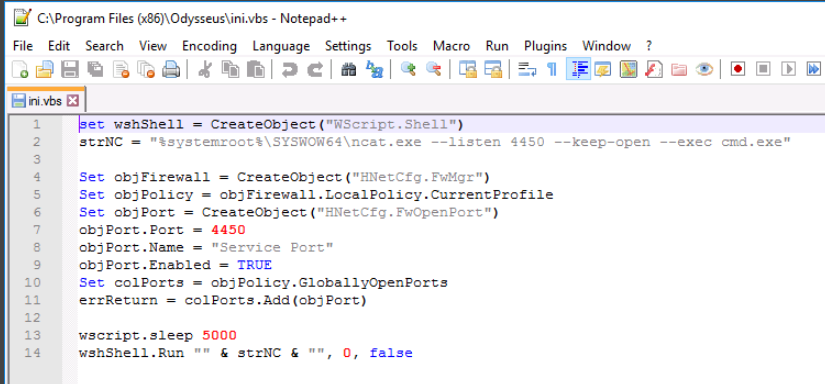Toggle the Document Map panel icon
This screenshot has width=825, height=384.
click(x=628, y=69)
